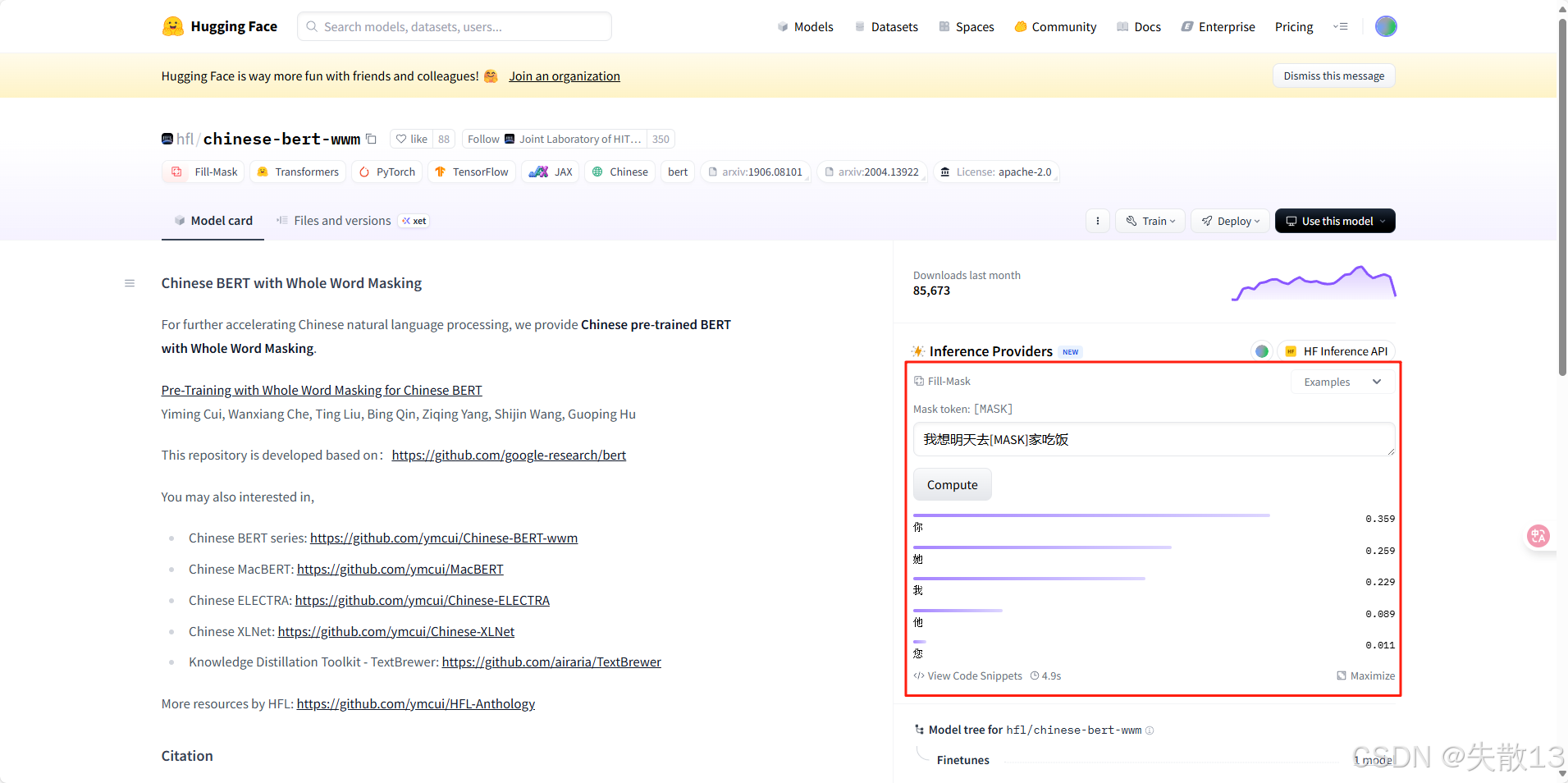Filter by the PyTorch tag

[387, 172]
